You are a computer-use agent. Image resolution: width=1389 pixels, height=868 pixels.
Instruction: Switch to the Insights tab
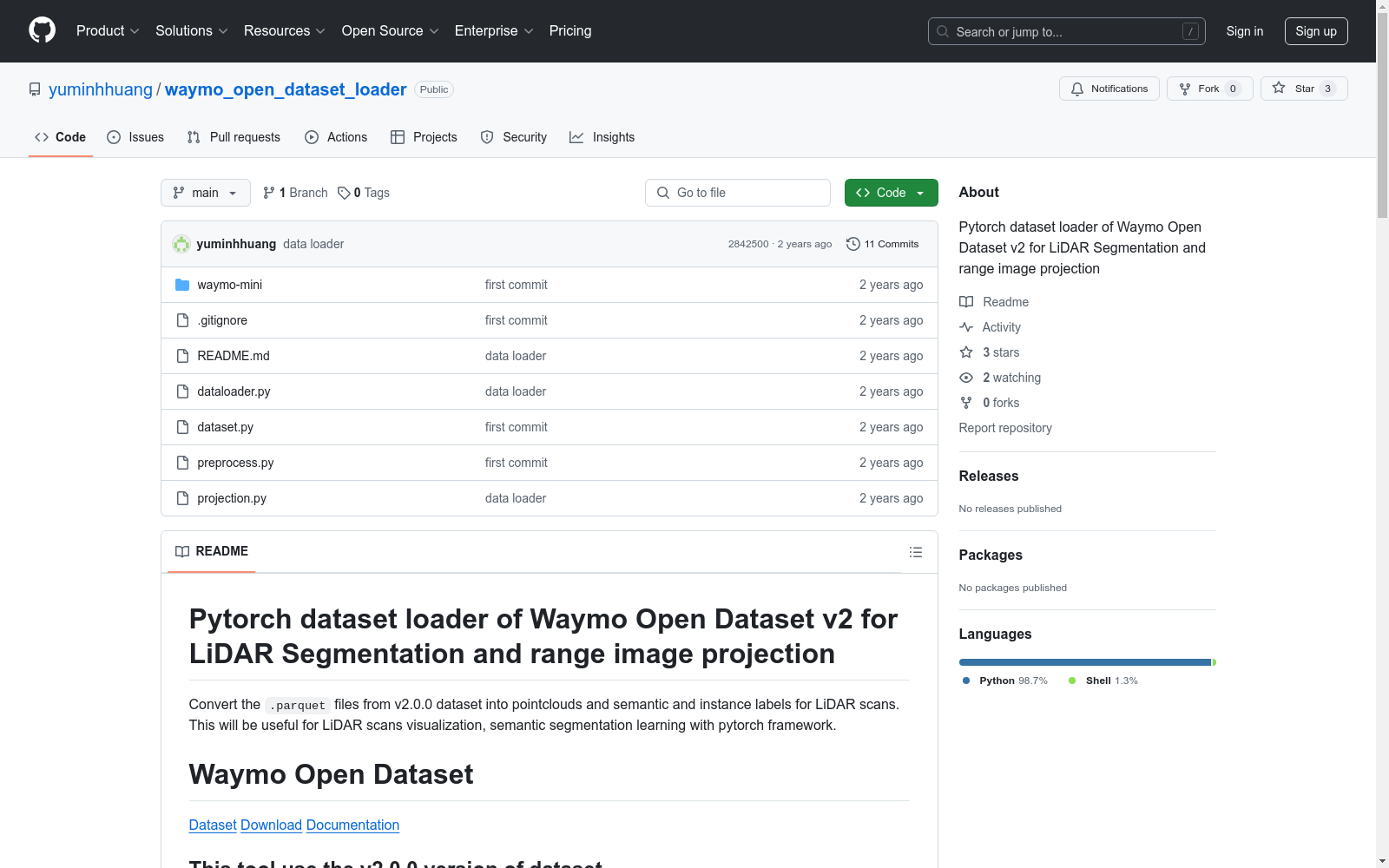point(602,137)
